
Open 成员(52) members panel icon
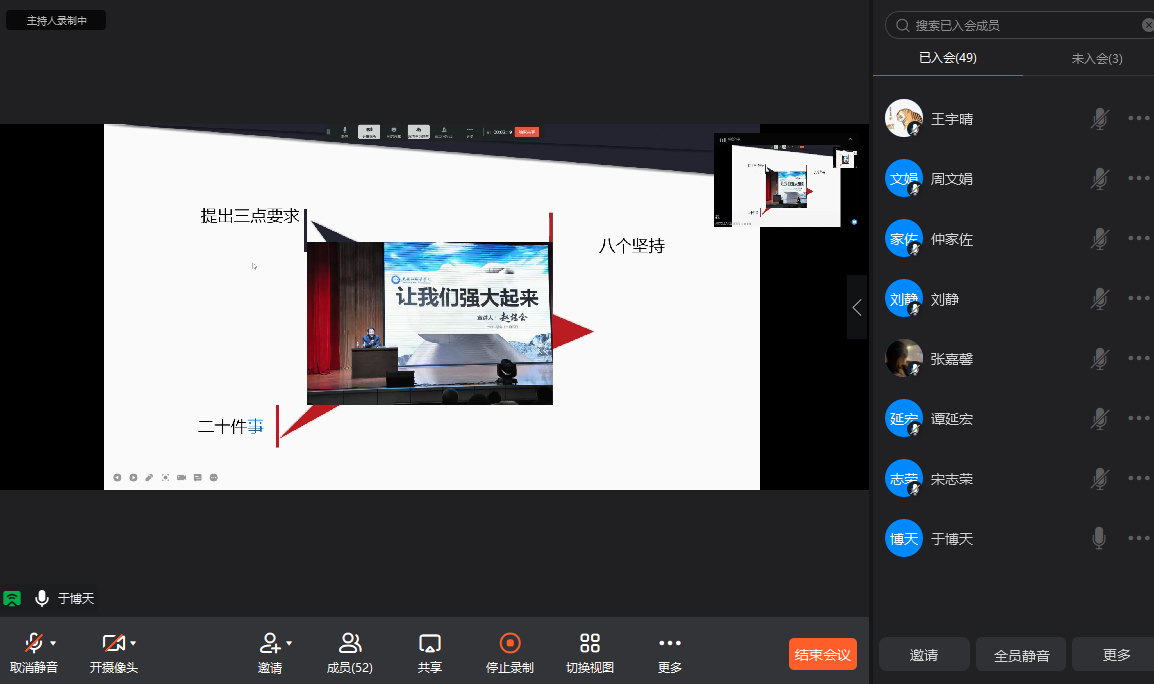tap(349, 643)
